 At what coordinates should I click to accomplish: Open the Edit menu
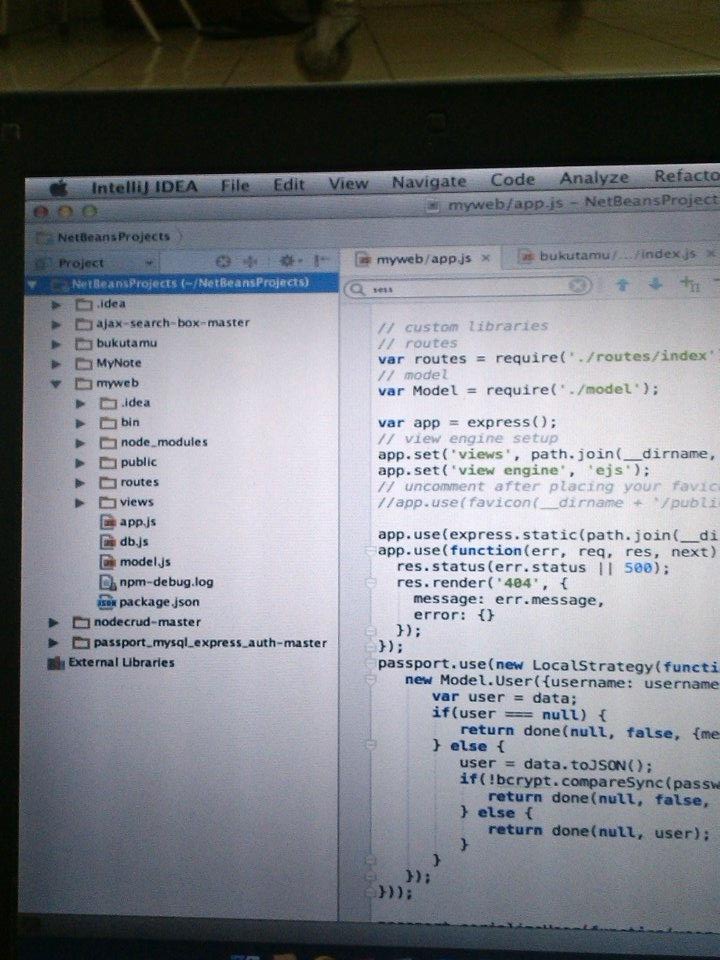(x=288, y=184)
